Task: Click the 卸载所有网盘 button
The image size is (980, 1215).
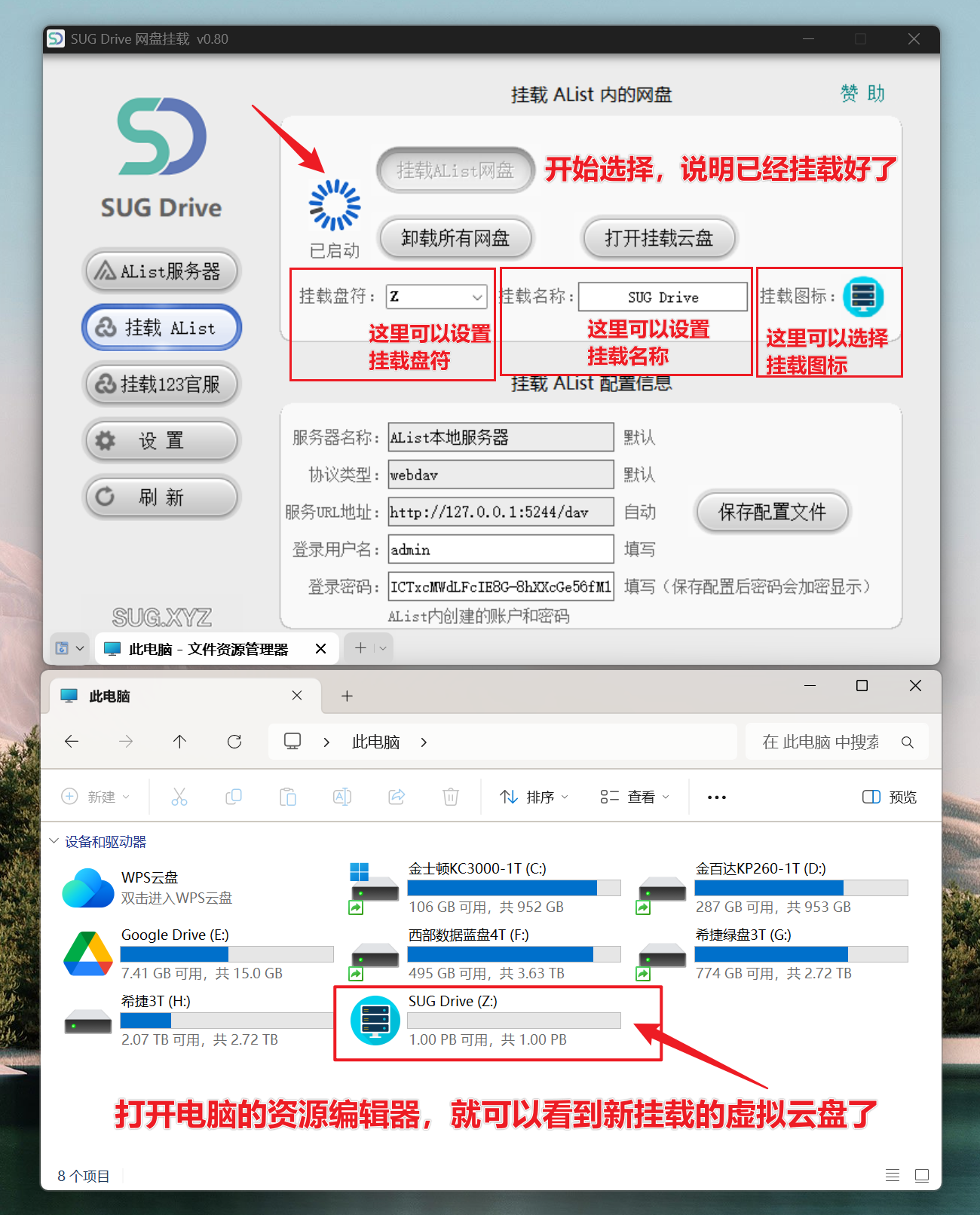Action: tap(455, 238)
